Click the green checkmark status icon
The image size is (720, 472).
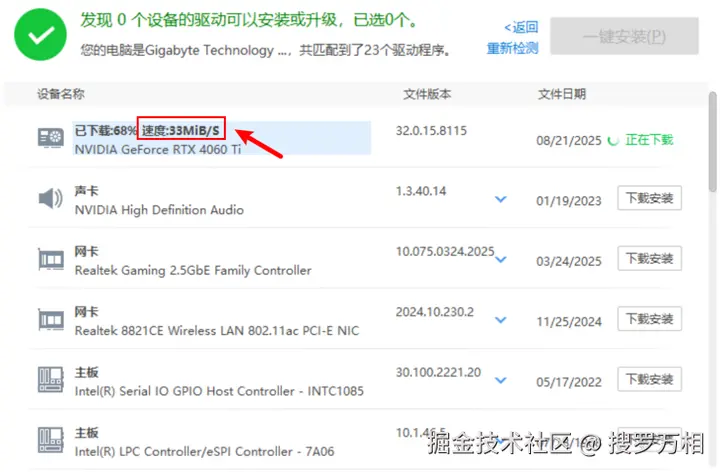(x=40, y=34)
